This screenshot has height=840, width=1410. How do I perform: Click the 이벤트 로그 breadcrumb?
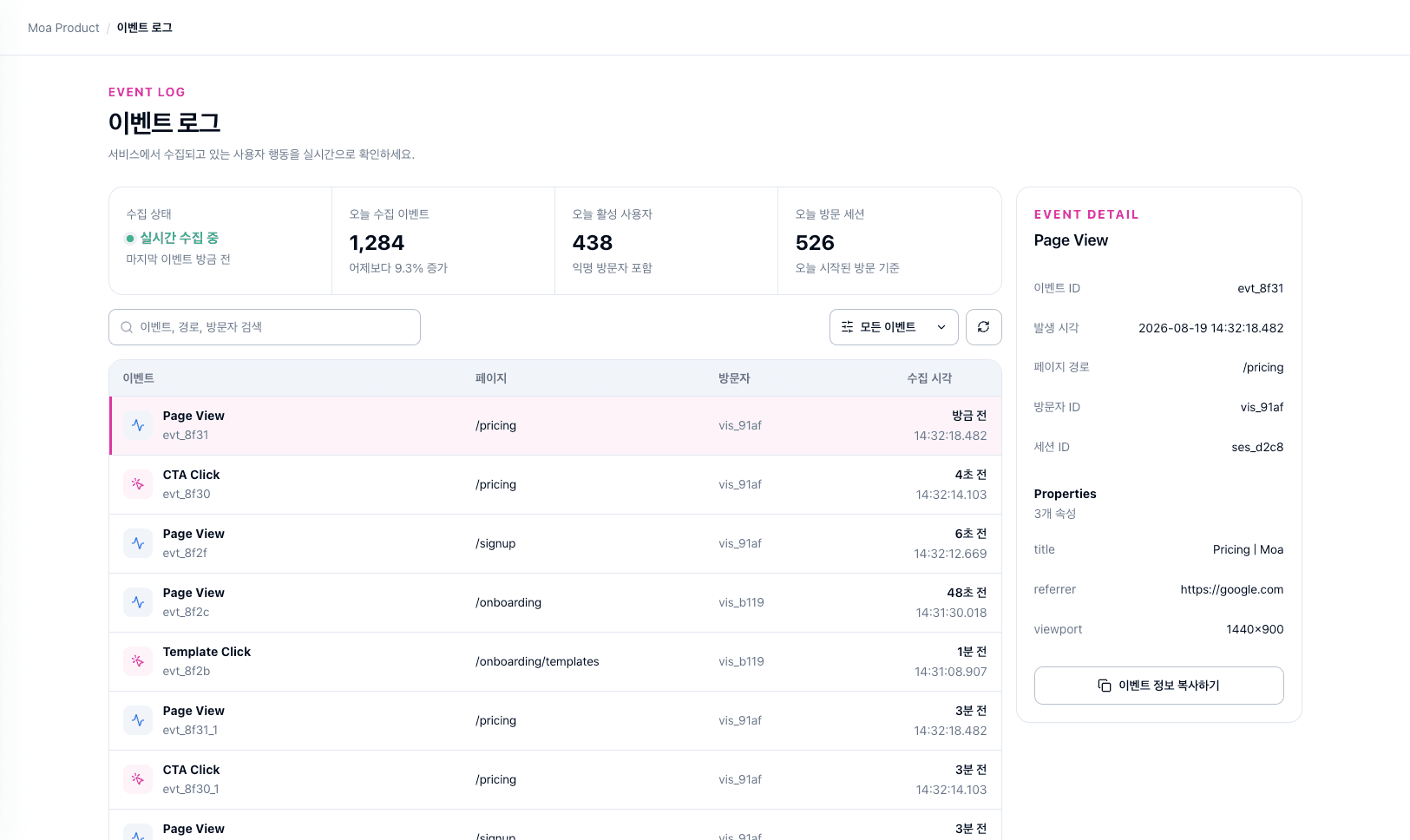145,28
